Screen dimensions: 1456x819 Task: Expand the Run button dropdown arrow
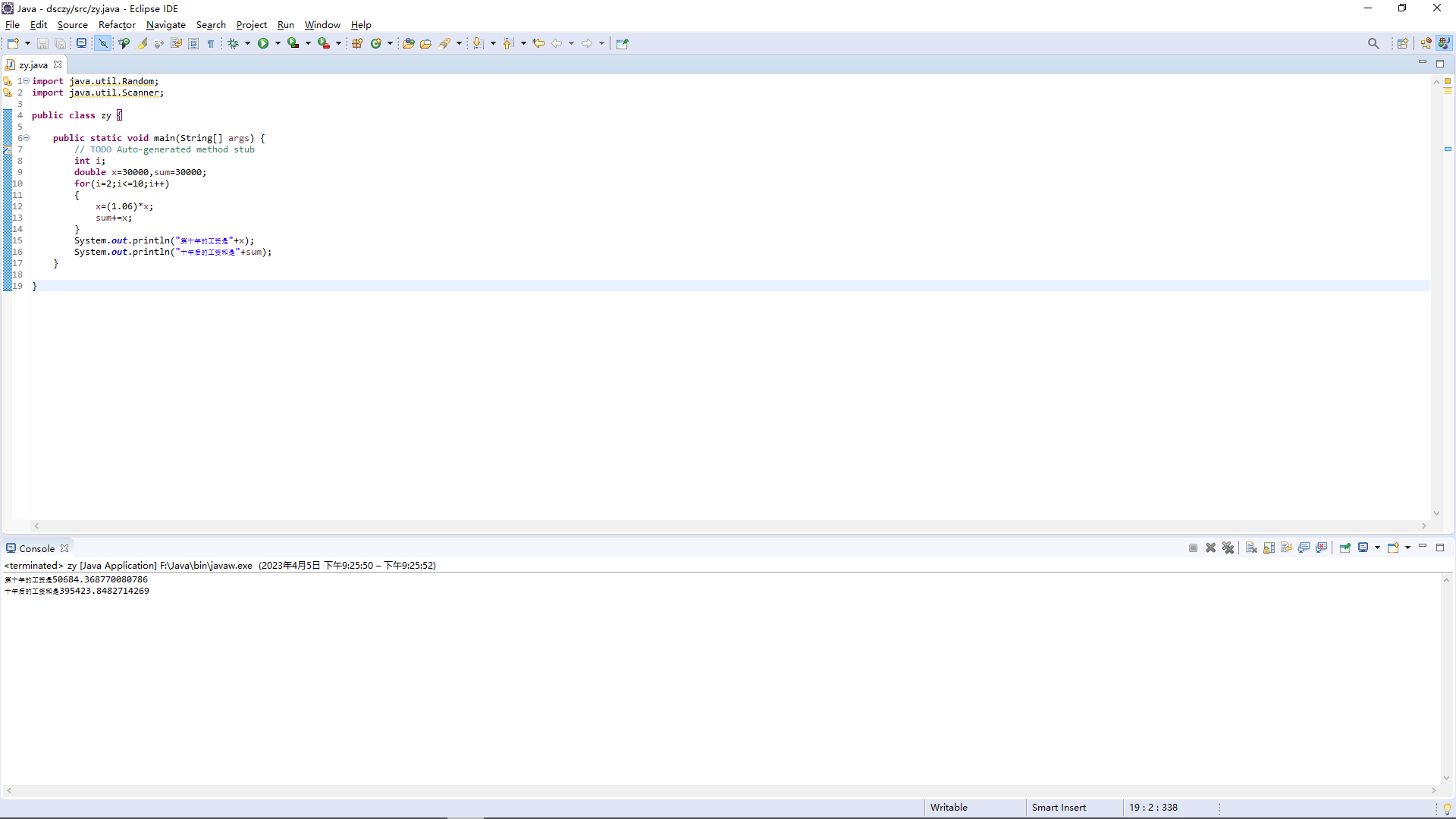pos(278,43)
